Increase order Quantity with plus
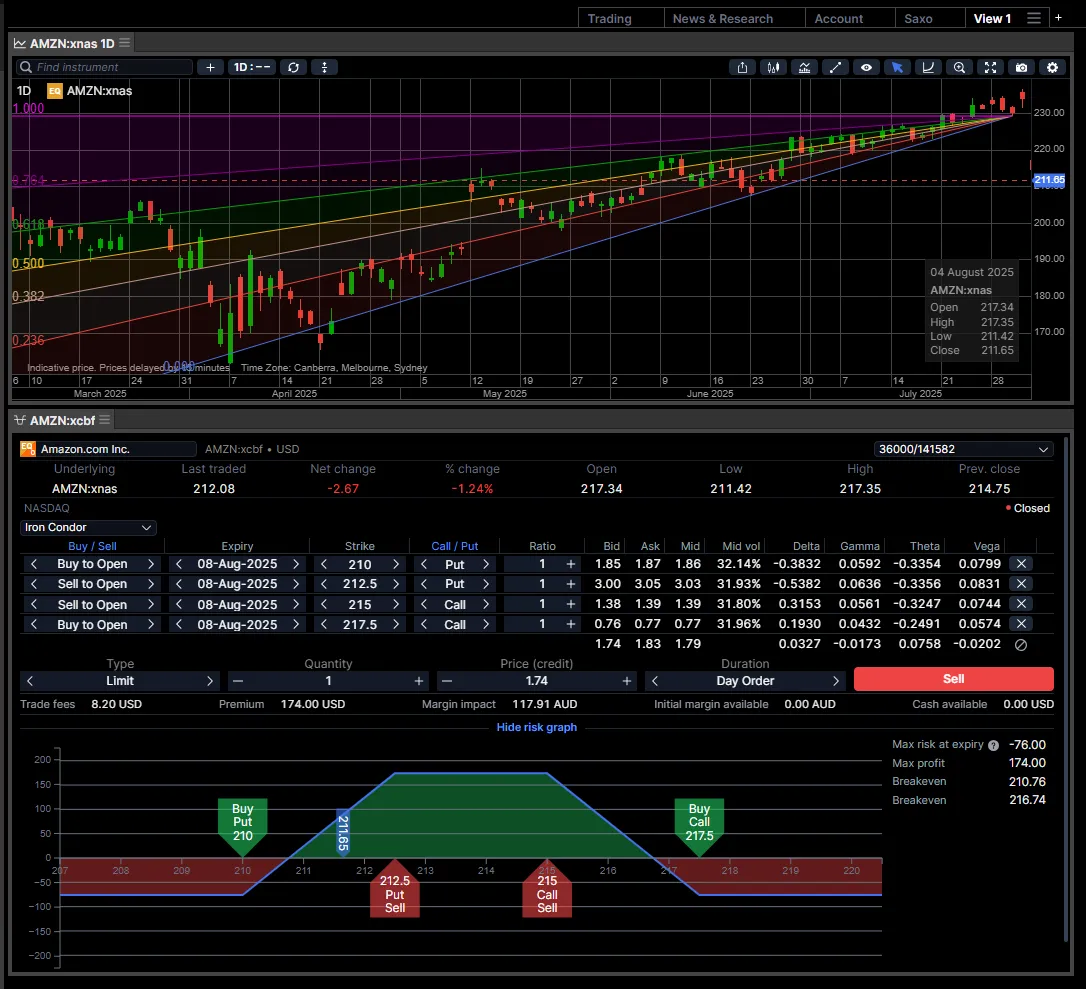Screen dimensions: 1086x989 click(418, 681)
